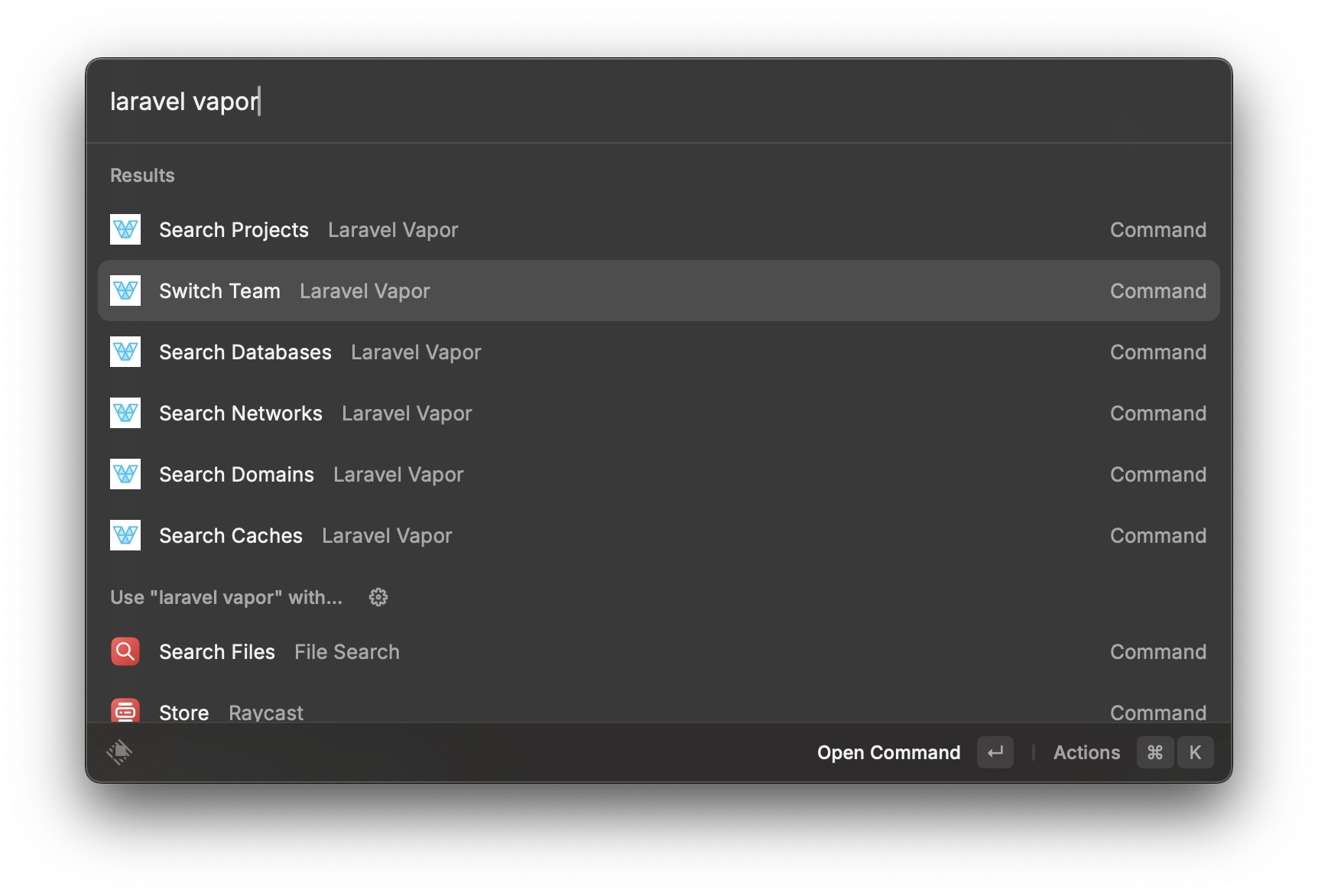
Task: Click the Laravel Vapor icon beside Switch Team
Action: coord(125,291)
